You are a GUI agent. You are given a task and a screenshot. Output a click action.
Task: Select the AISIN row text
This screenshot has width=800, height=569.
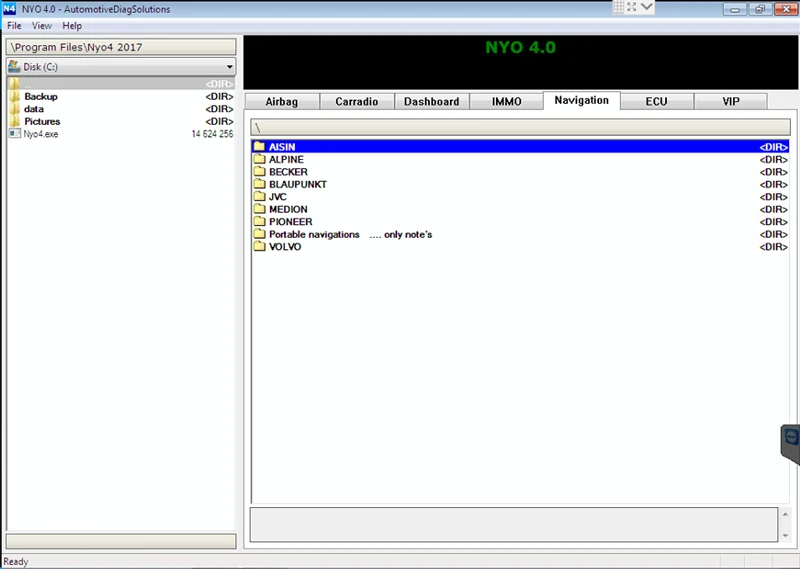pos(282,147)
